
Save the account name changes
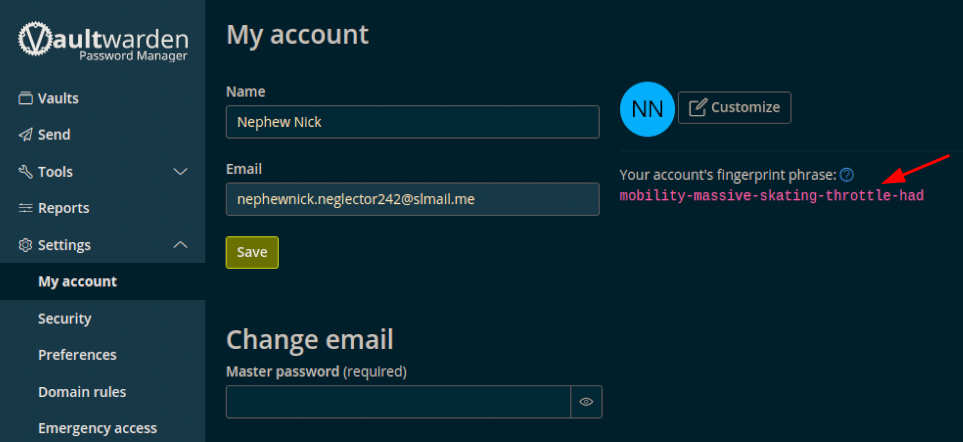pos(252,252)
